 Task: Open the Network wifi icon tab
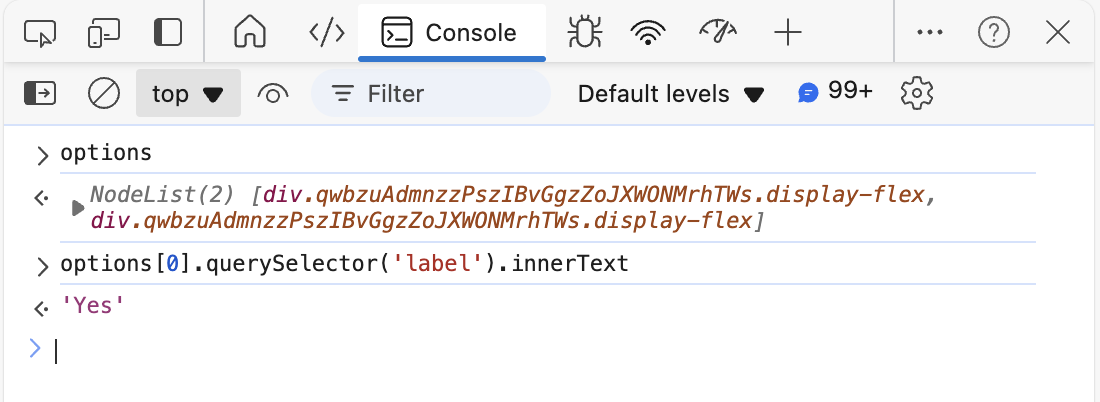(648, 33)
